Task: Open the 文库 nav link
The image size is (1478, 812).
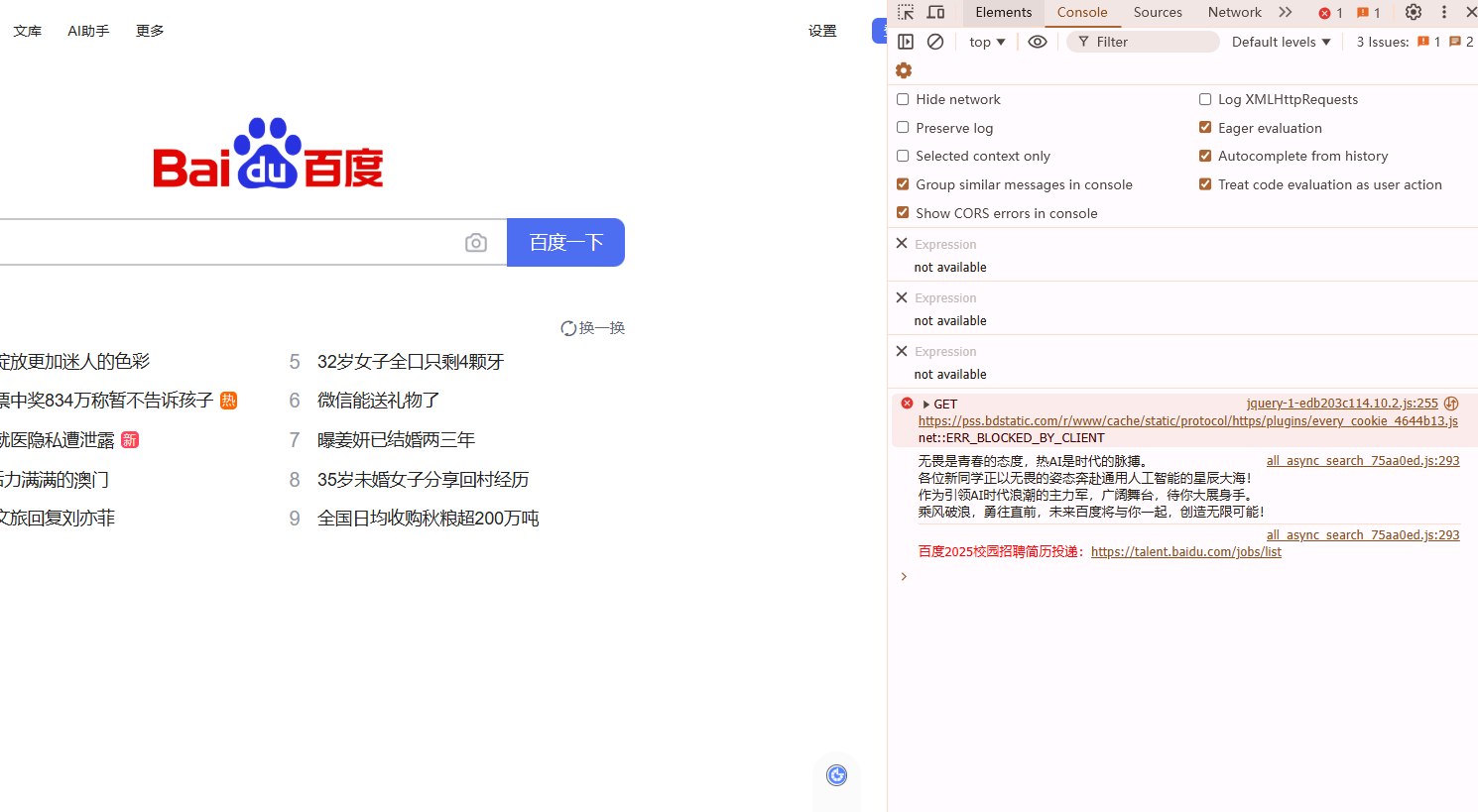Action: pyautogui.click(x=28, y=31)
